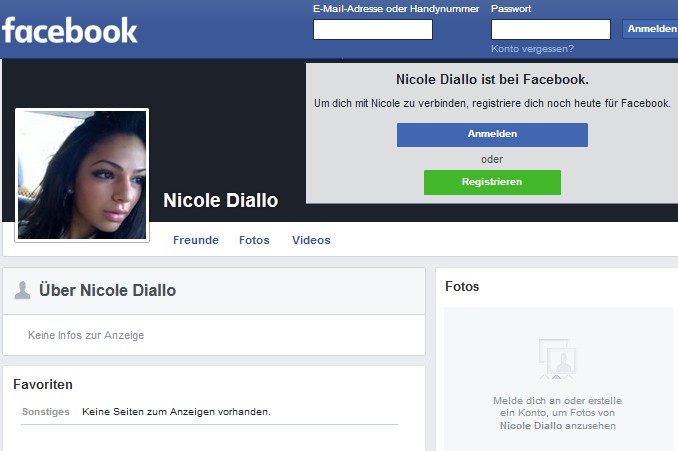The height and width of the screenshot is (451, 678).
Task: Focus the E-Mail-Adresse oder Handynummer field
Action: [x=373, y=29]
